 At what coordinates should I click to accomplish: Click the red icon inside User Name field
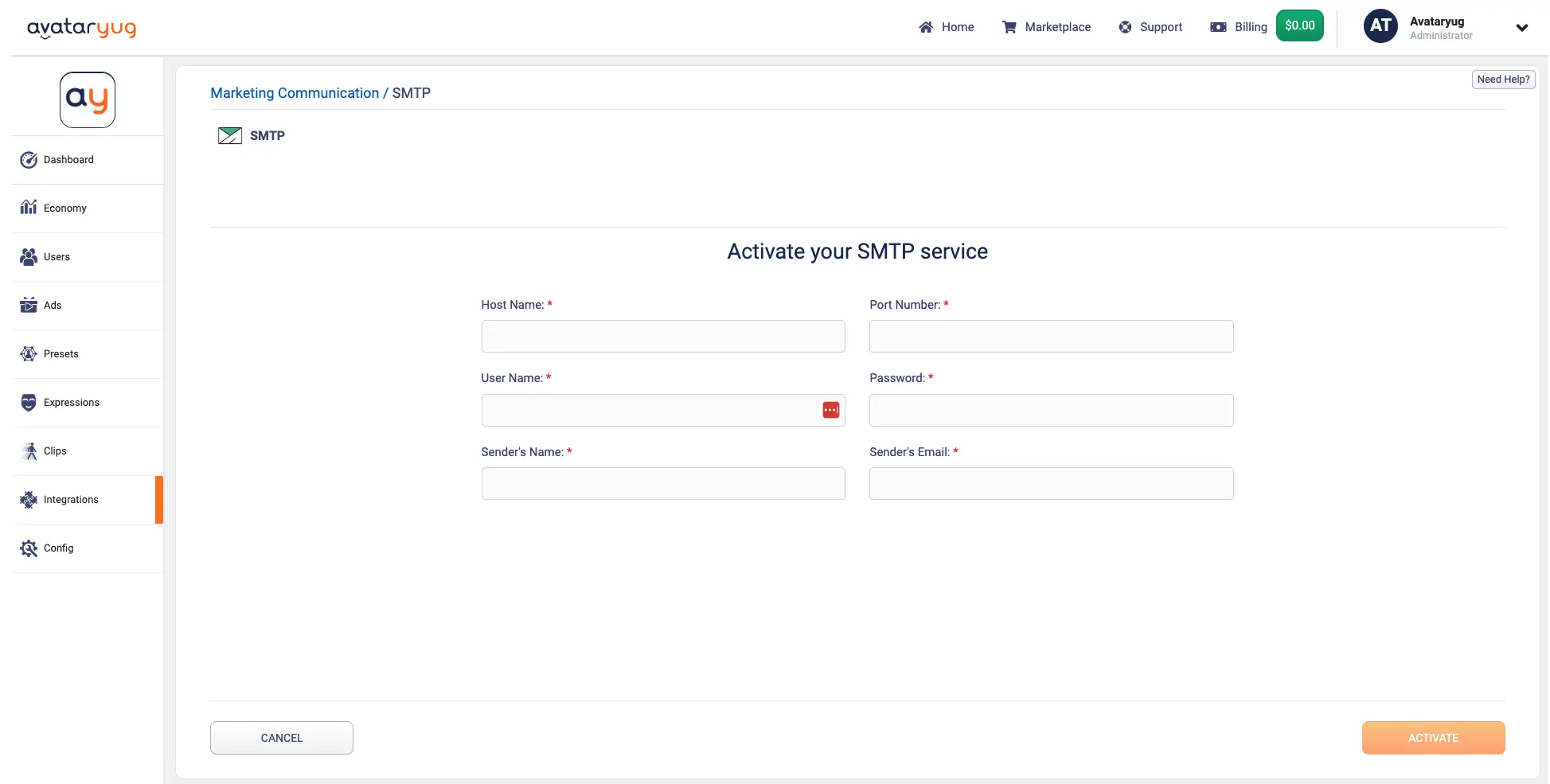831,409
